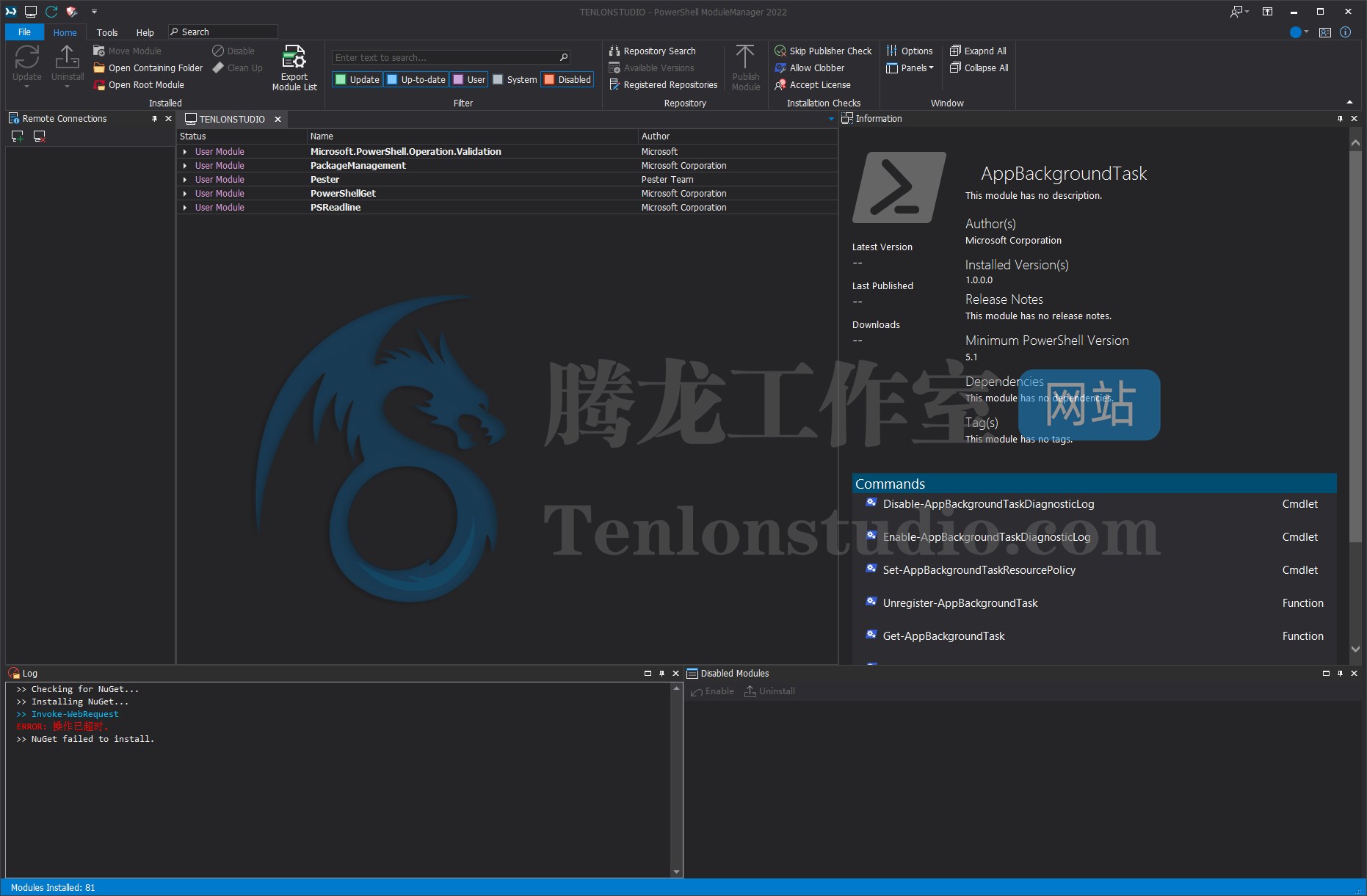Image resolution: width=1367 pixels, height=896 pixels.
Task: Switch to the TENLONSTUDIO document tab
Action: (x=232, y=119)
